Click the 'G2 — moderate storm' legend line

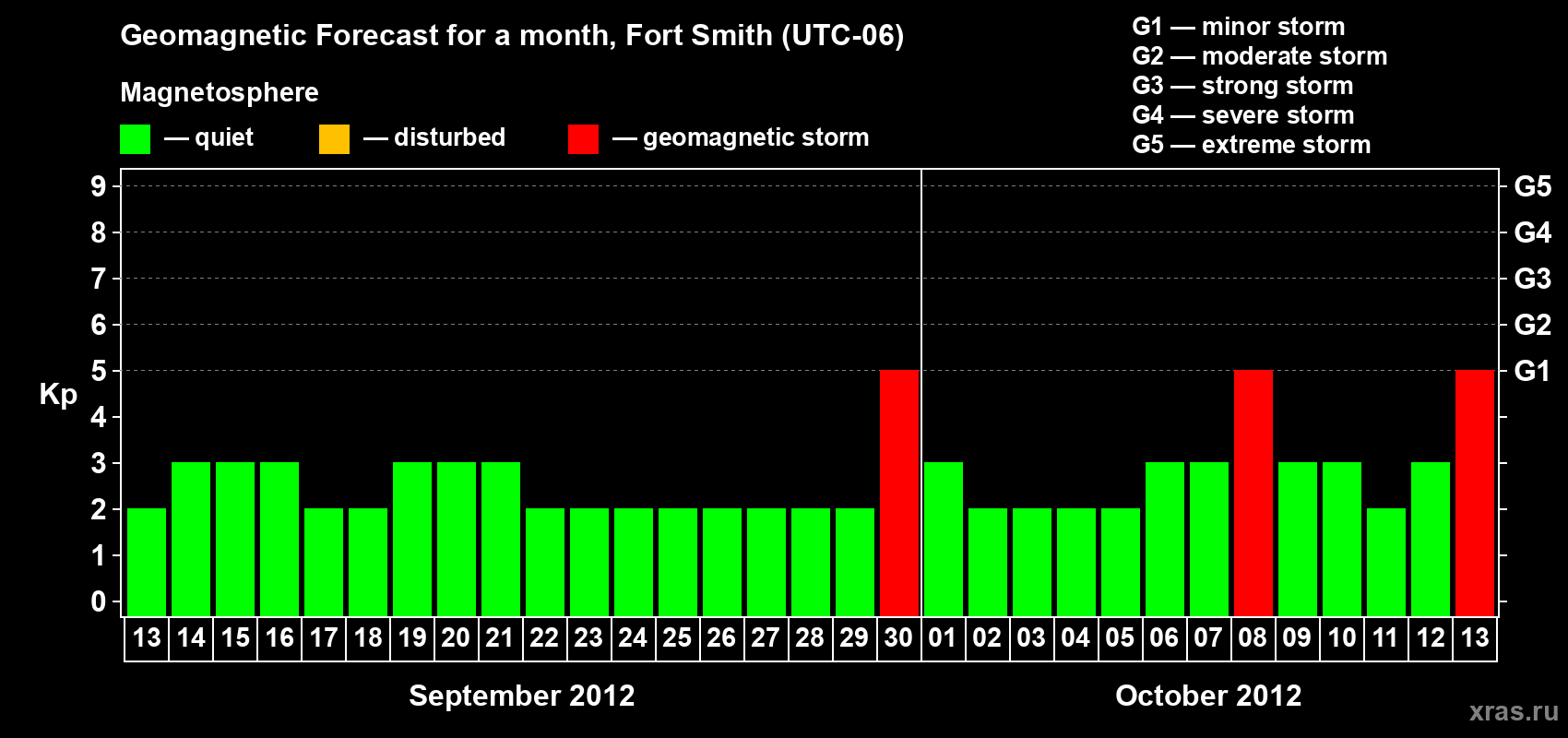(1259, 56)
